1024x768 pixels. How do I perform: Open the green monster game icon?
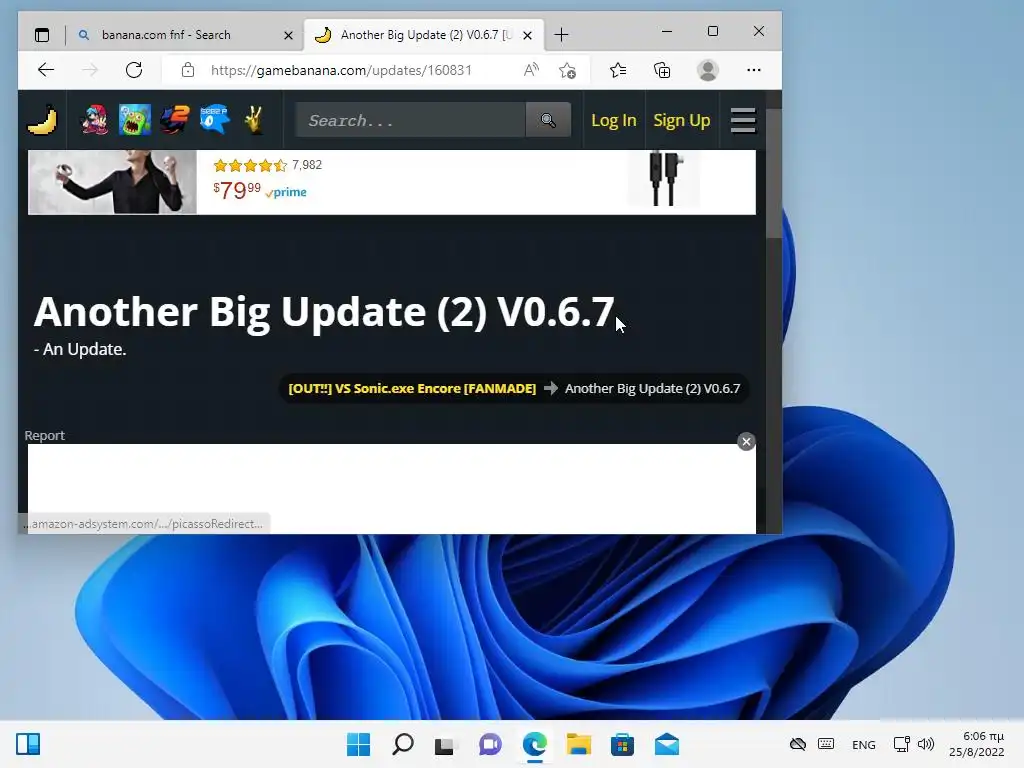coord(135,120)
